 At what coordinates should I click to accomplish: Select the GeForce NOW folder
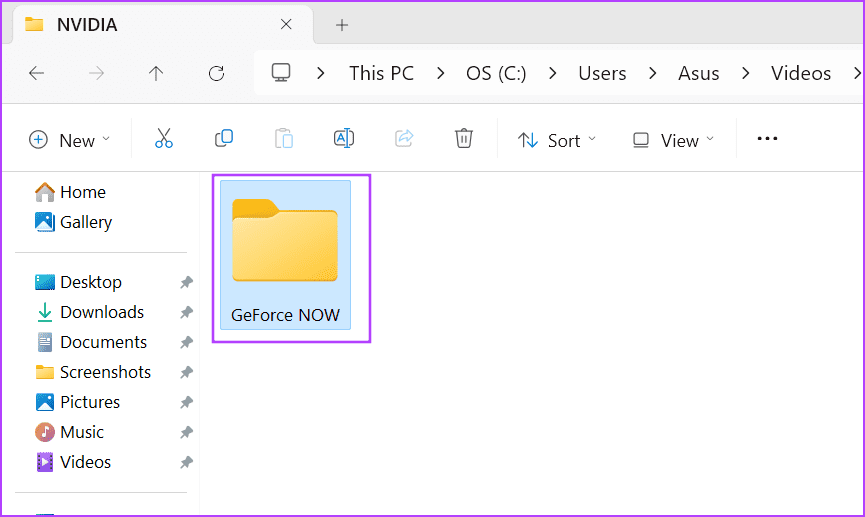coord(285,255)
